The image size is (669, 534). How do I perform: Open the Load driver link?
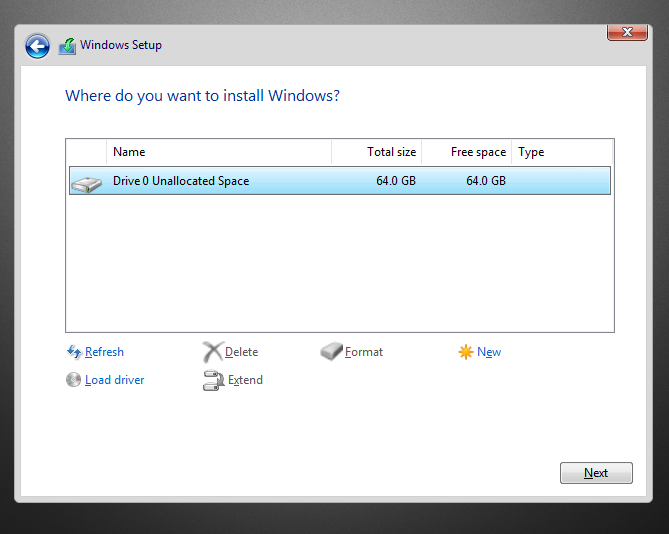(114, 380)
